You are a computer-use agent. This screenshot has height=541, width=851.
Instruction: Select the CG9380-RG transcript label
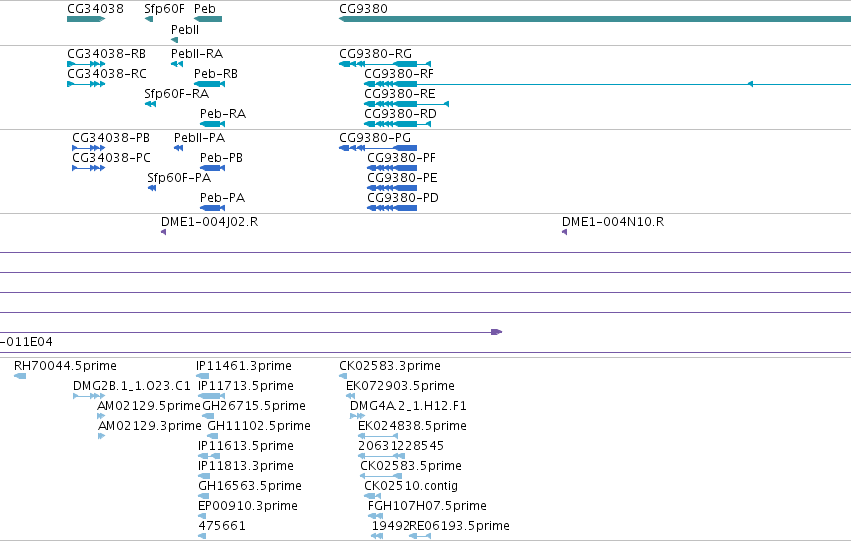pos(375,54)
